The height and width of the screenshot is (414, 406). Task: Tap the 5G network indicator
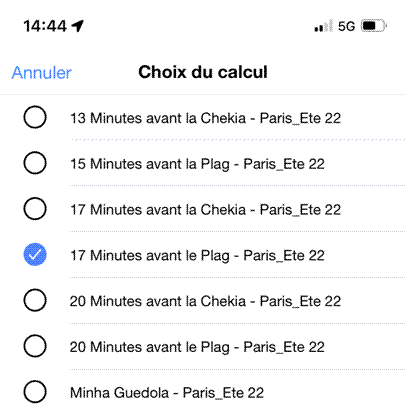point(346,26)
